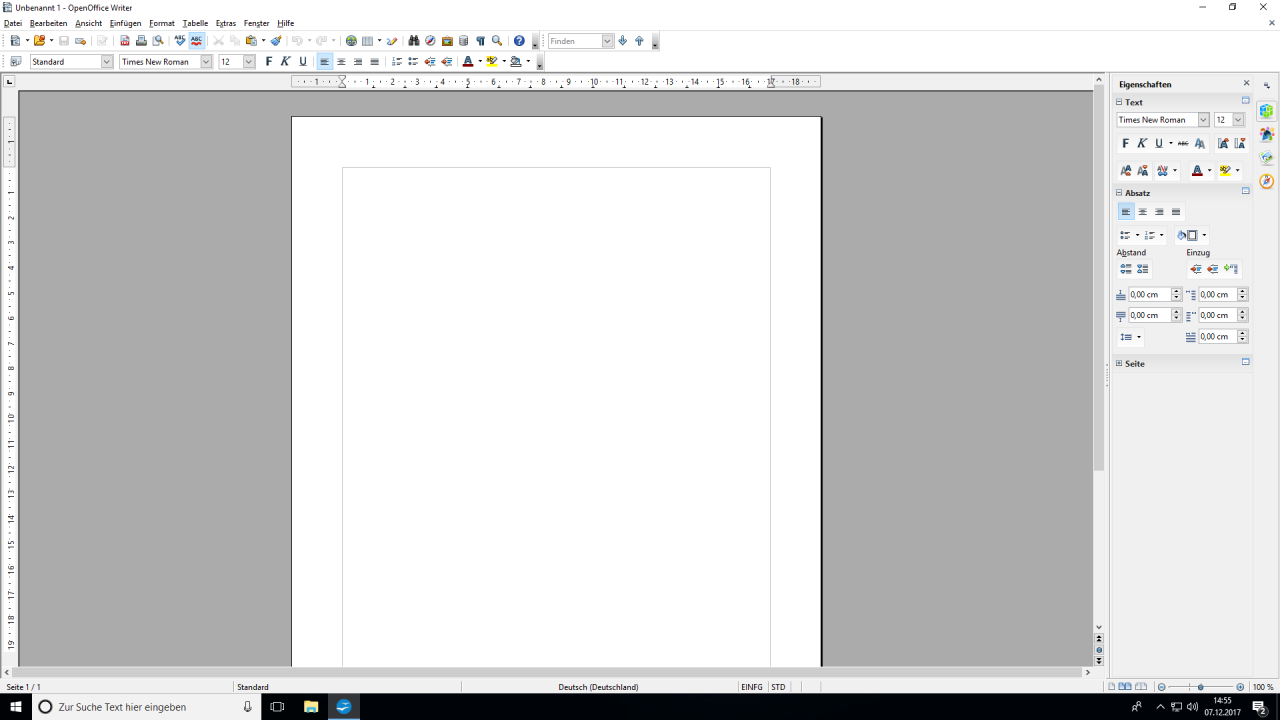Click the zoom slider handle in status bar
The height and width of the screenshot is (720, 1280).
click(1201, 687)
